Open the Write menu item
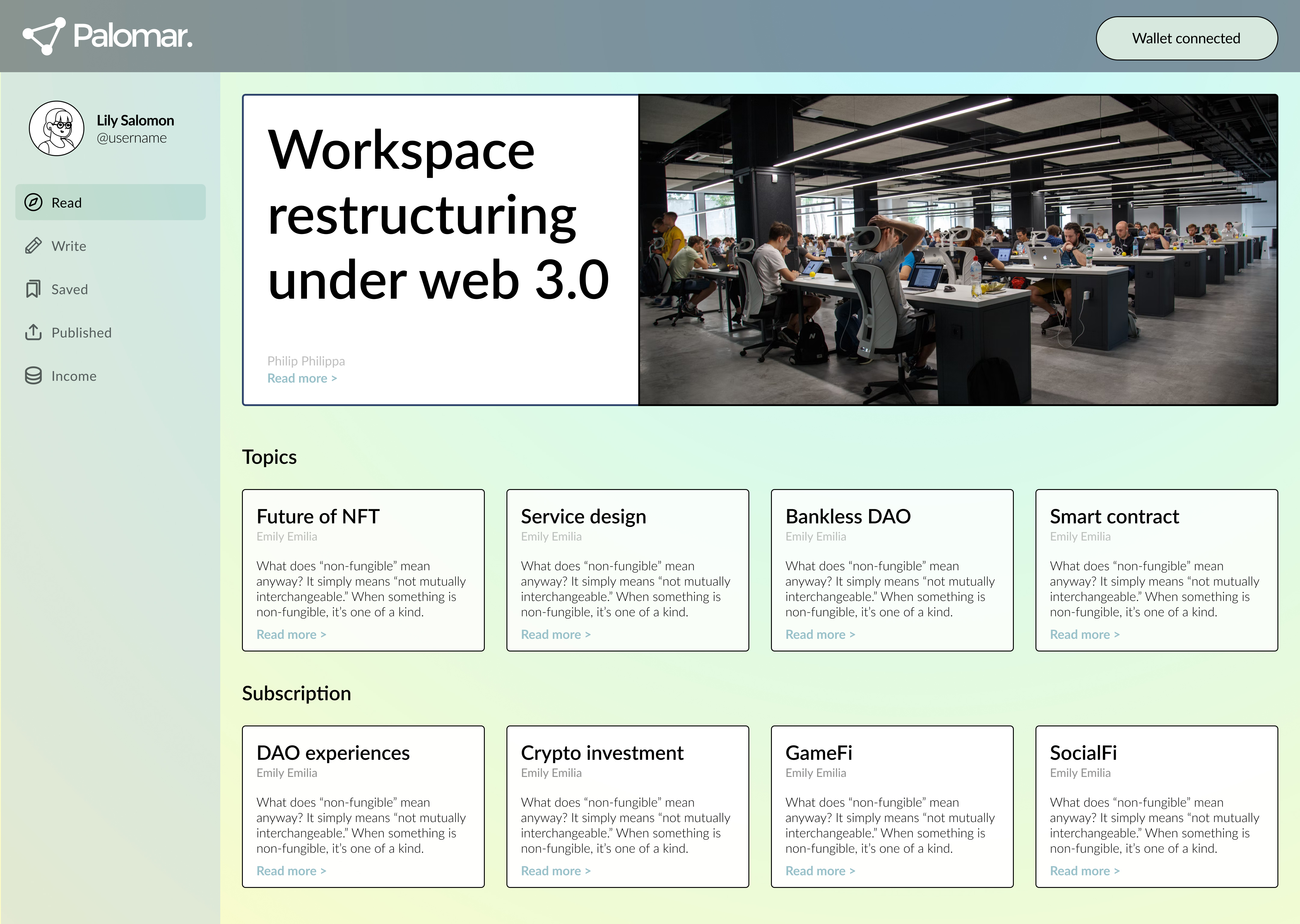This screenshot has height=924, width=1300. (110, 246)
